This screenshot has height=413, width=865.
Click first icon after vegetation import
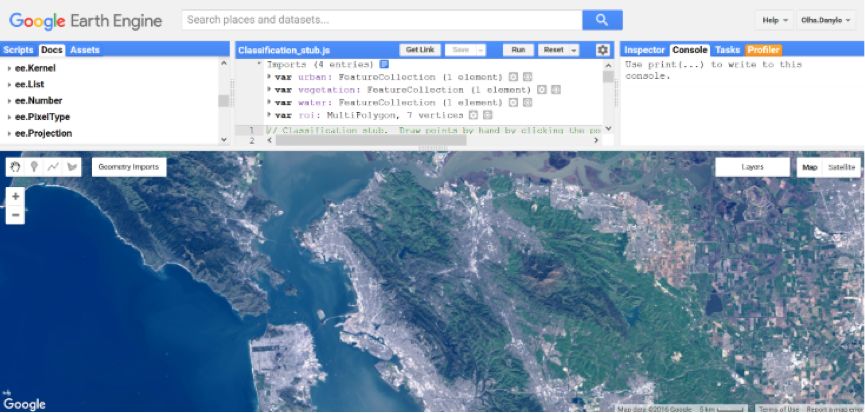[x=541, y=89]
